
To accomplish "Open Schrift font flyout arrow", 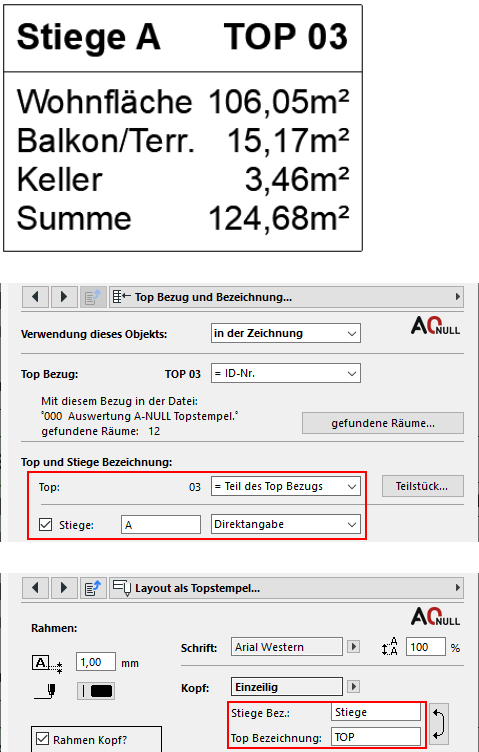I will pos(353,646).
